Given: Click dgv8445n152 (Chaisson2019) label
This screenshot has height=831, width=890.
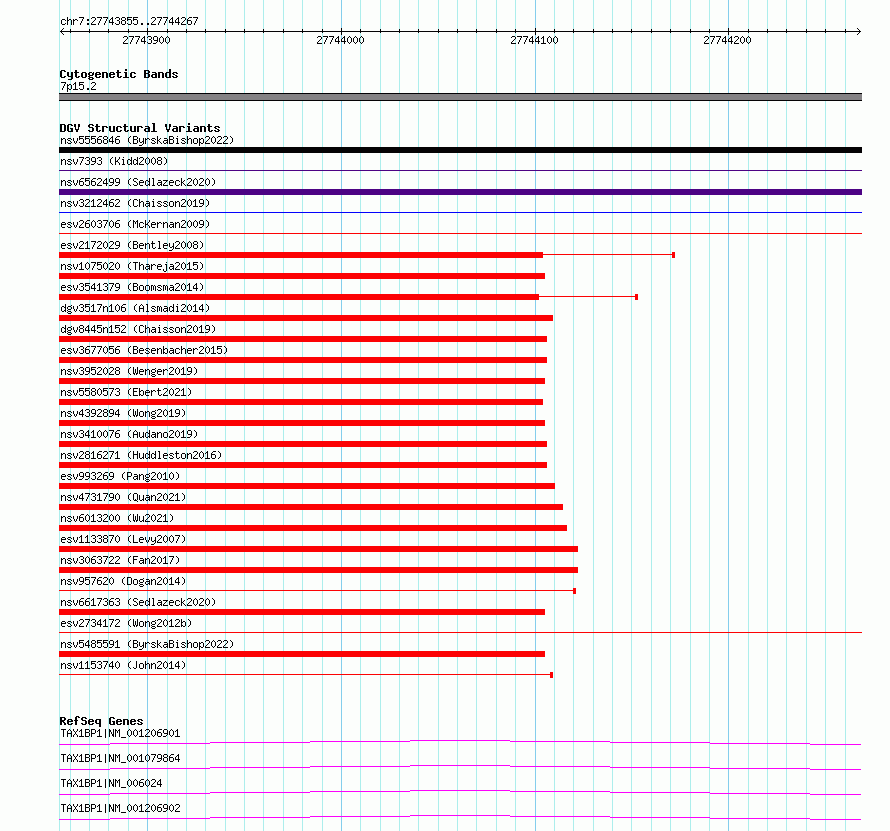Looking at the screenshot, I should point(138,329).
